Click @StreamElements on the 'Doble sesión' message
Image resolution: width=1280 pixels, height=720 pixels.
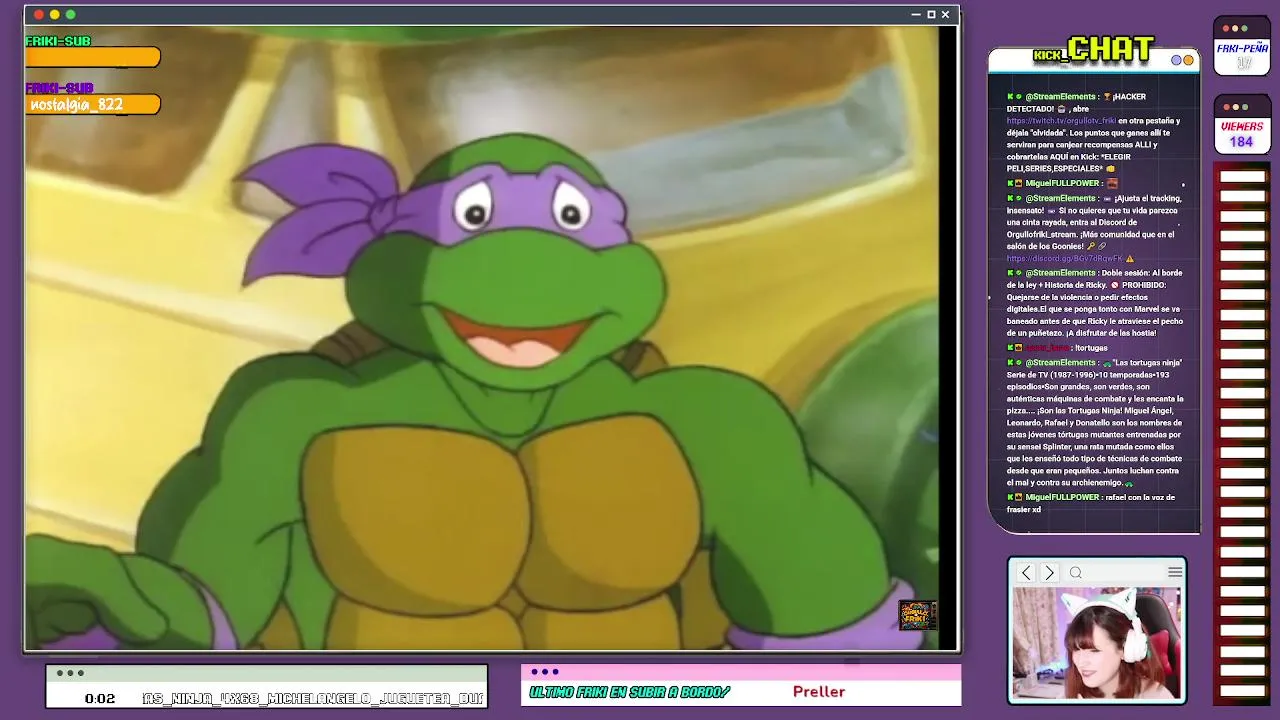point(1060,273)
